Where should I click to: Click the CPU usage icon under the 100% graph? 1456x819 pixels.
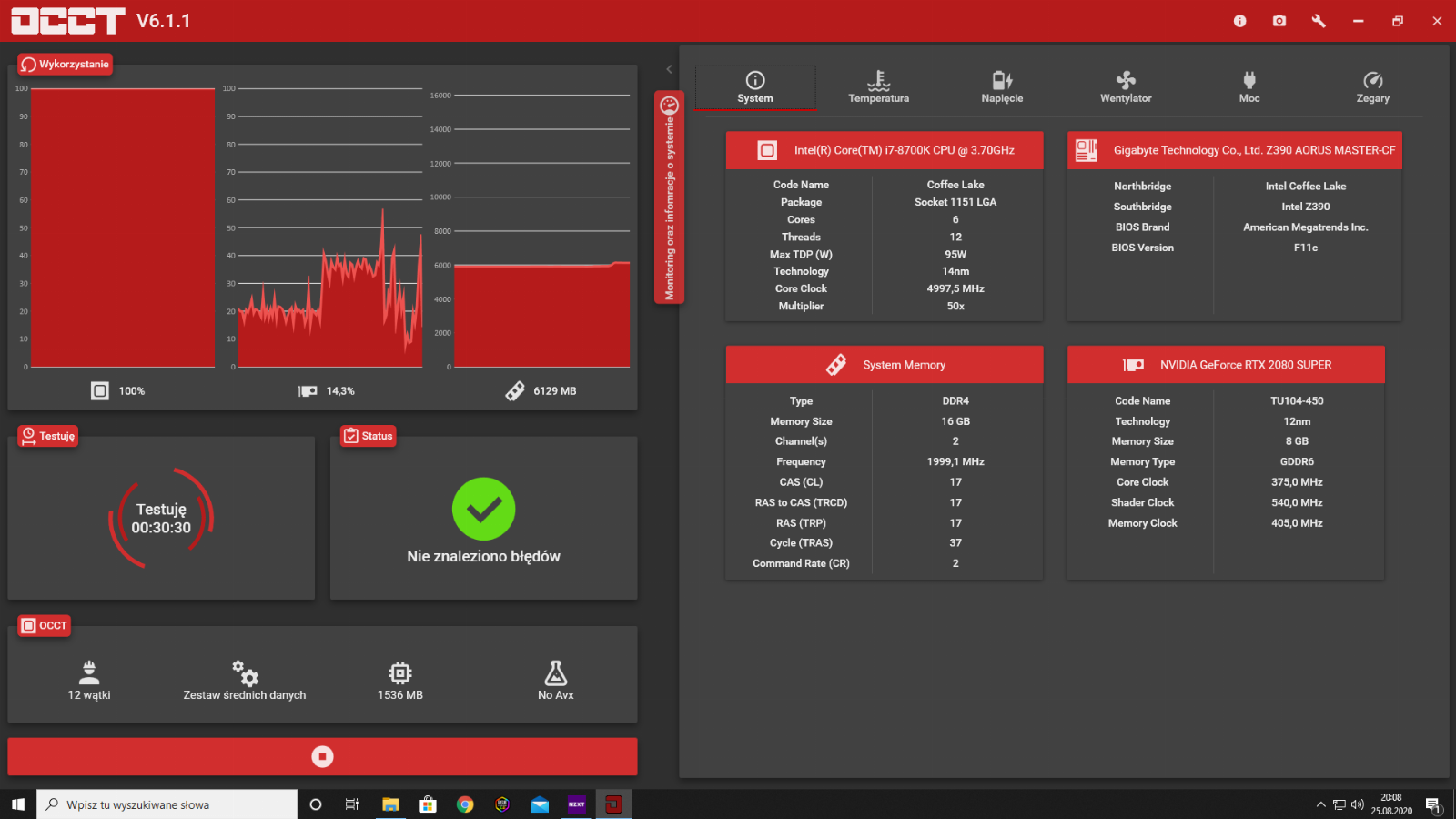coord(100,390)
